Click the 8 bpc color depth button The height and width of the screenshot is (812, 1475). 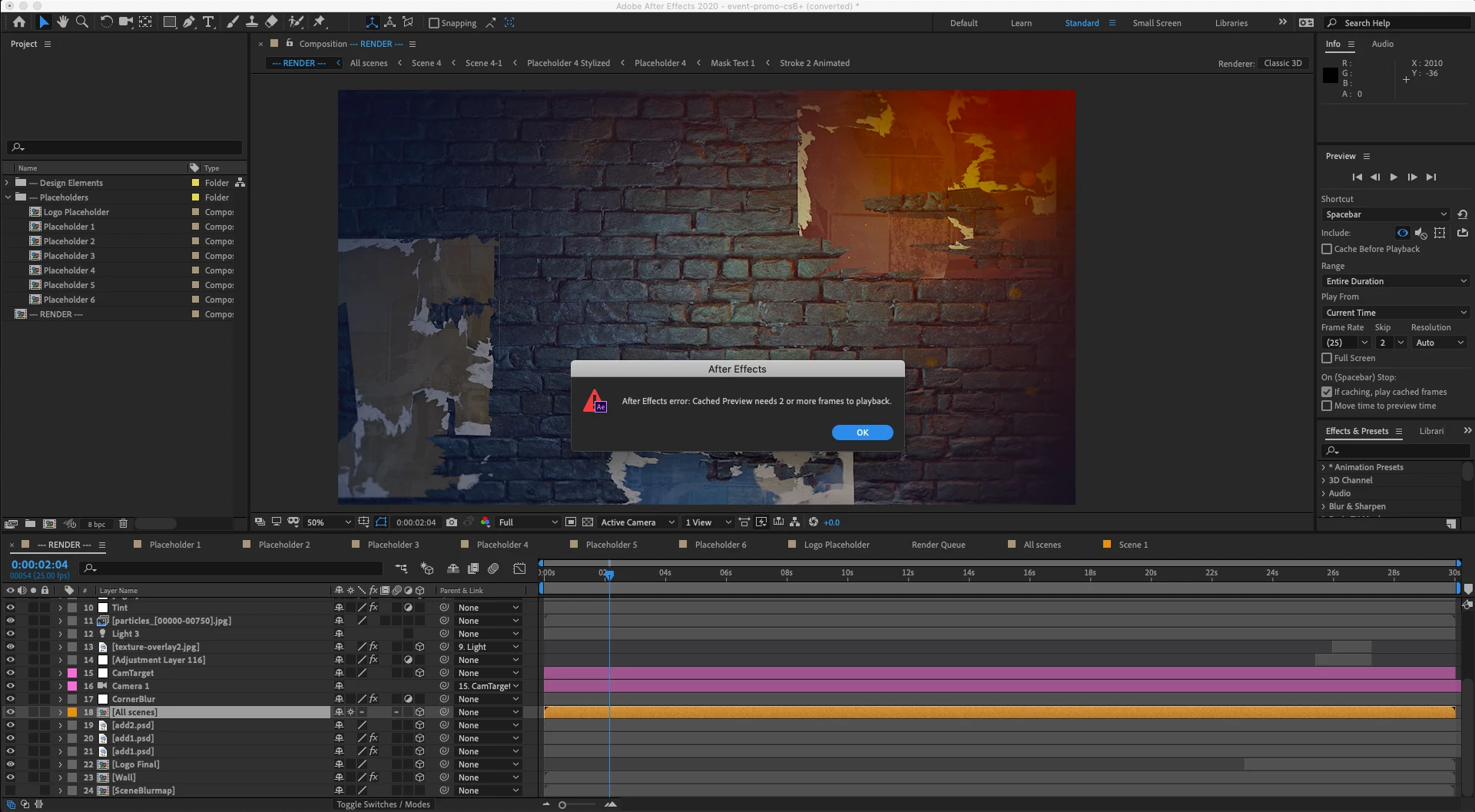[96, 524]
